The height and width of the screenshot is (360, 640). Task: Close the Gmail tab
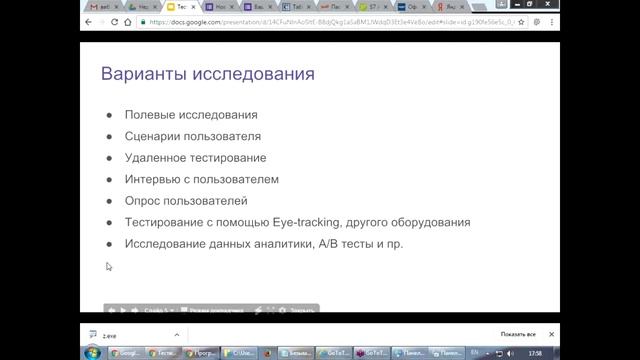pyautogui.click(x=116, y=7)
